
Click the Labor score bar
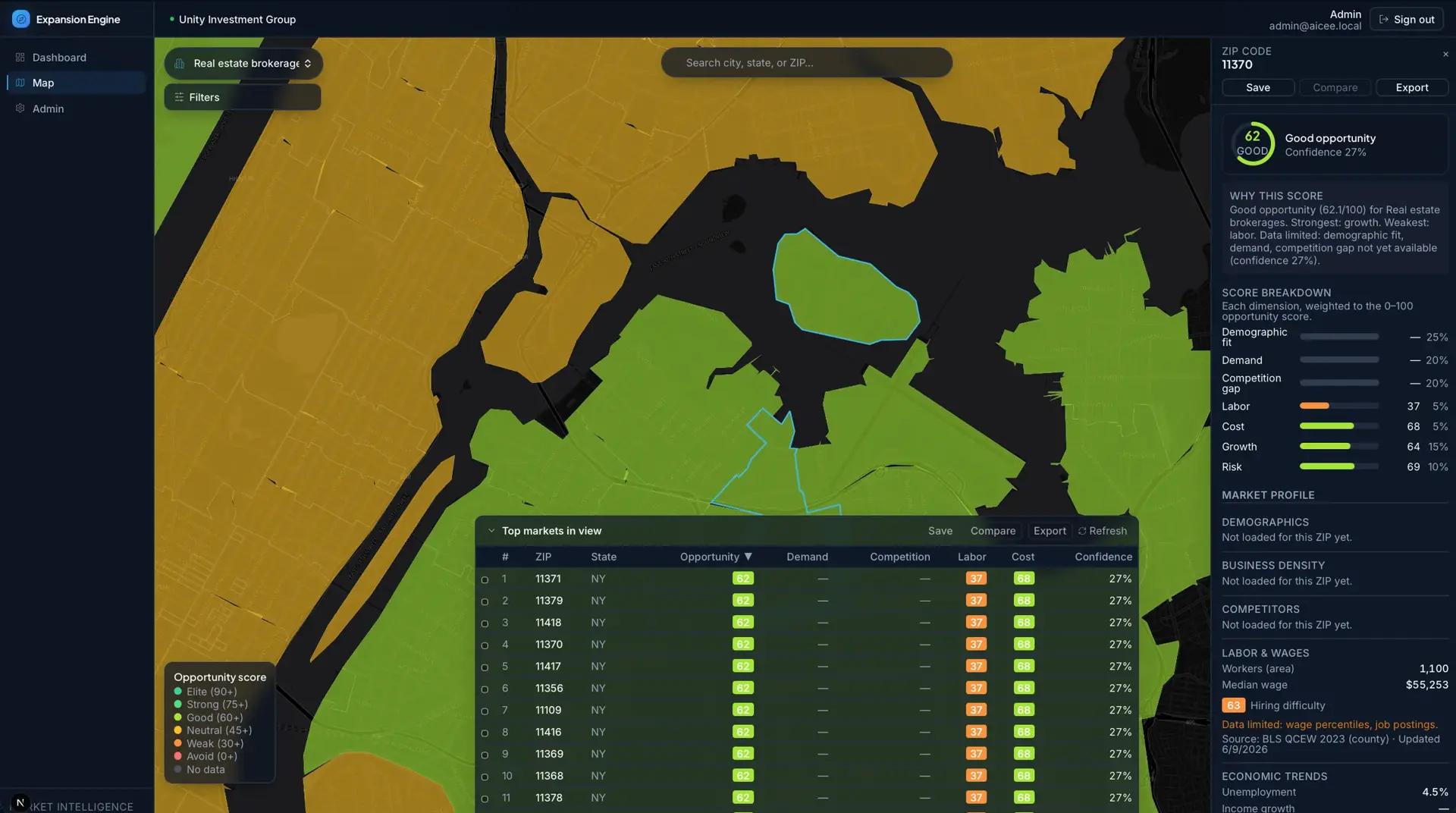[x=1339, y=406]
